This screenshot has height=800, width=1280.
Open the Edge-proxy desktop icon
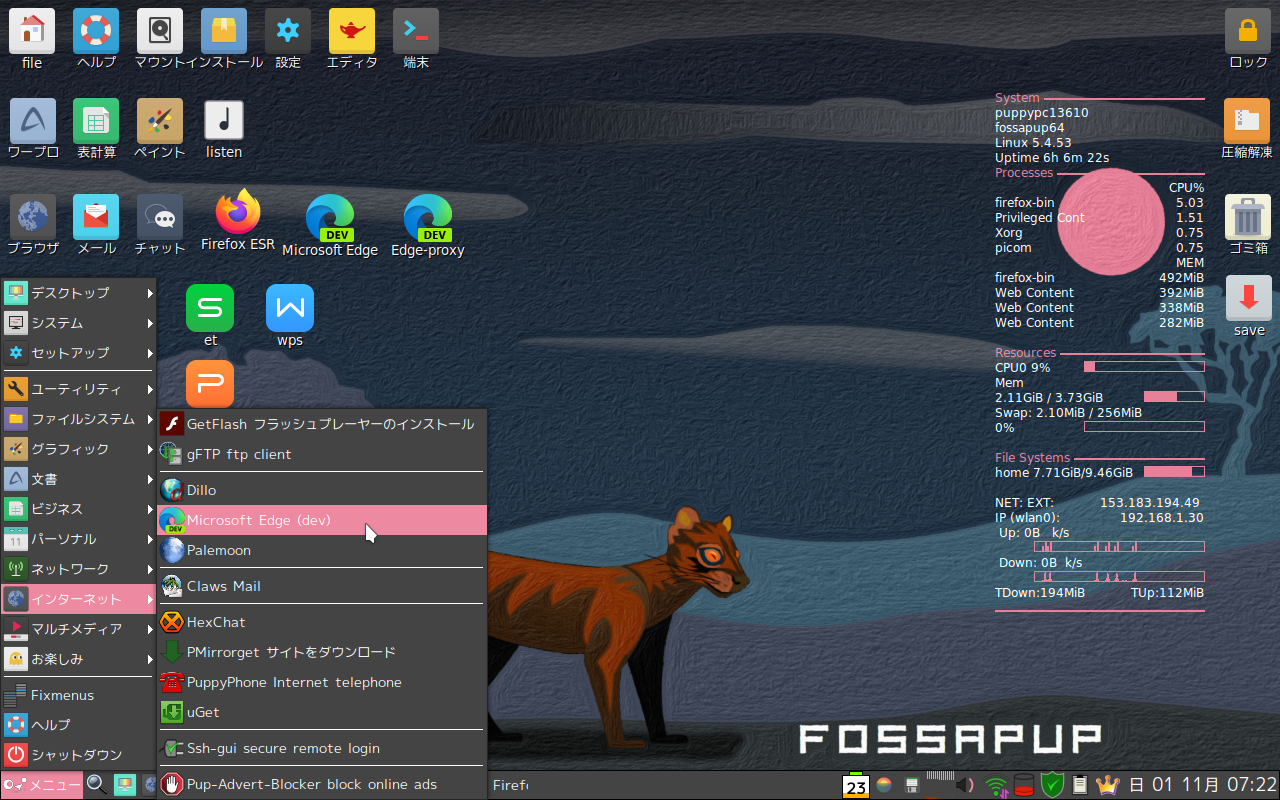coord(427,215)
